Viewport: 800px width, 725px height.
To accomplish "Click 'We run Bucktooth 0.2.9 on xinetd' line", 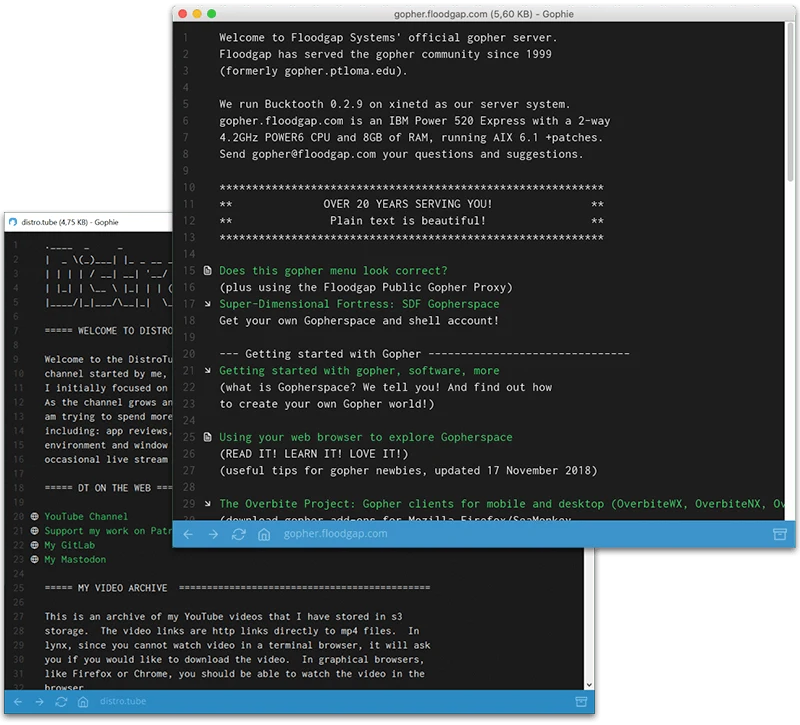I will coord(395,104).
